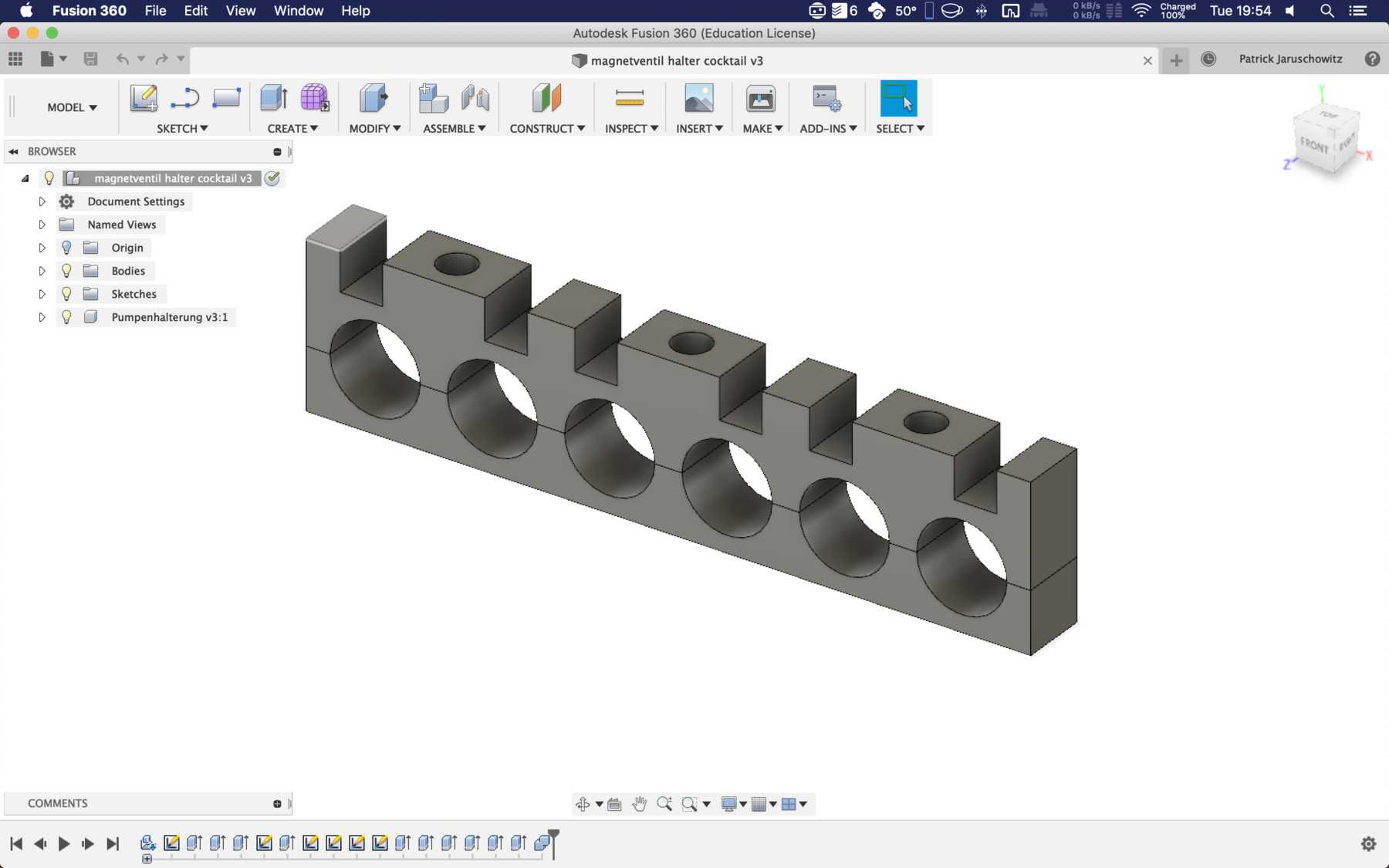Select the Press Pull modify icon
This screenshot has width=1389, height=868.
[x=373, y=99]
